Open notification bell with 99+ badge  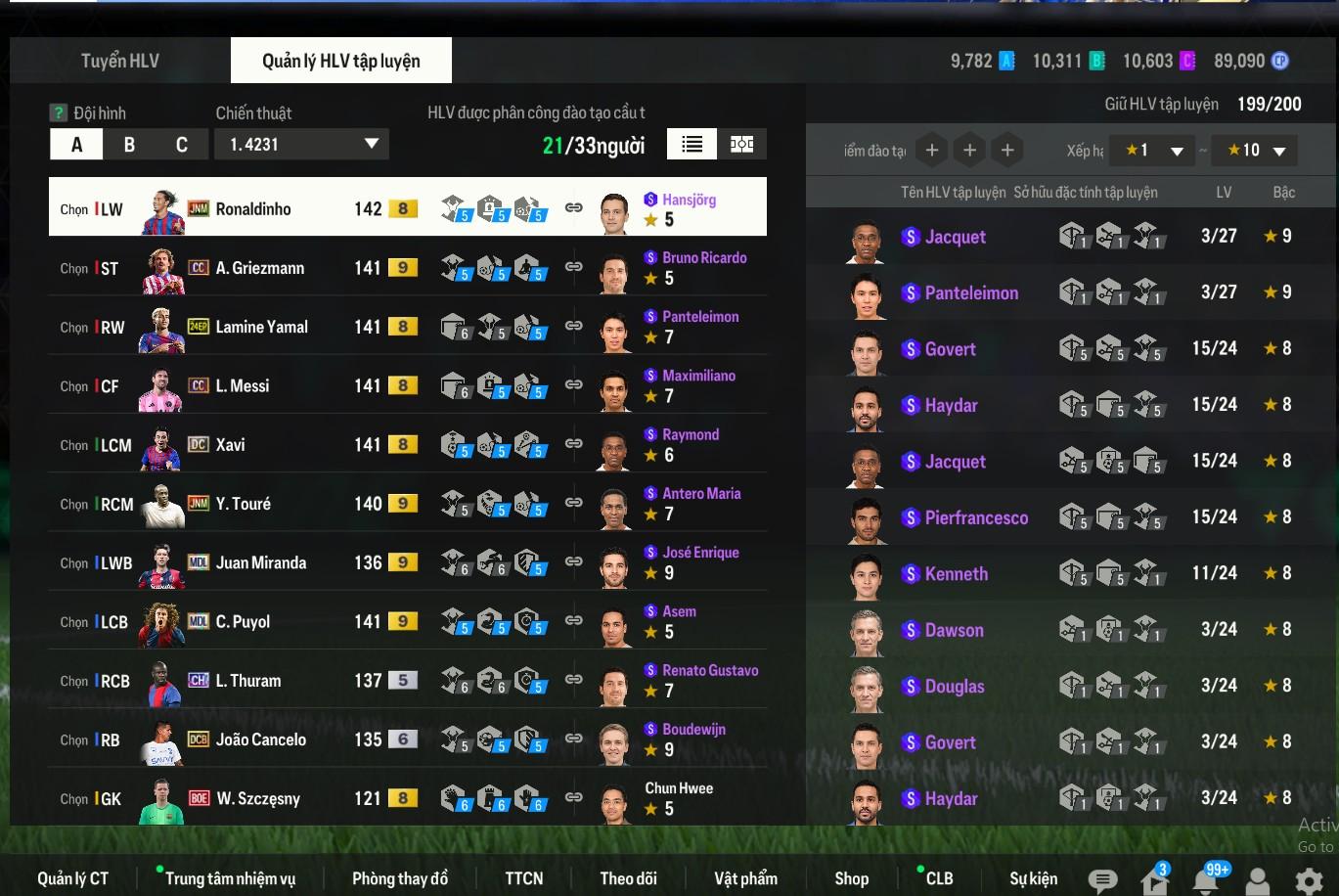(1206, 879)
